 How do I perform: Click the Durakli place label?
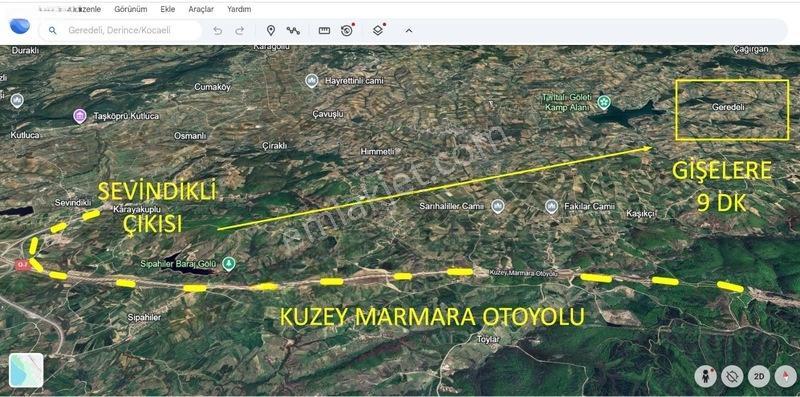click(25, 51)
